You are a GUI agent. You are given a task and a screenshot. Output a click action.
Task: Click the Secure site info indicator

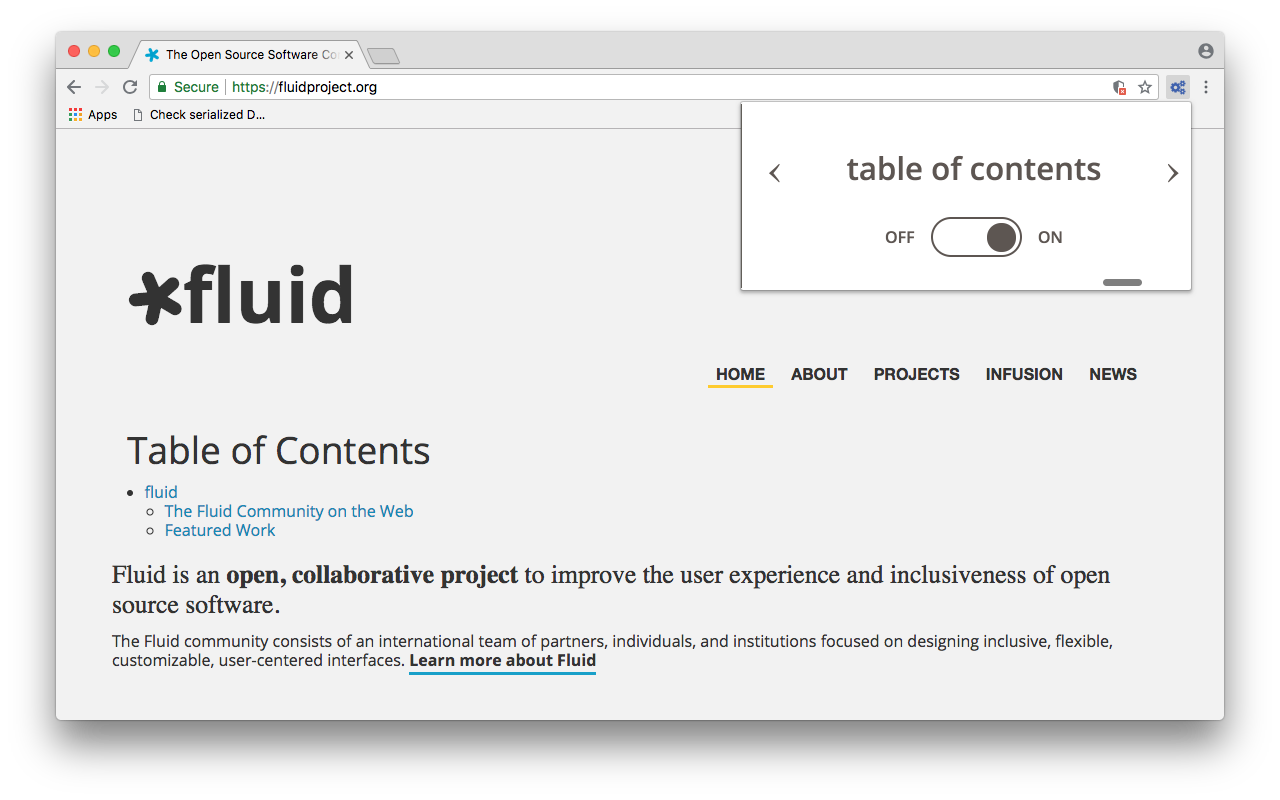[x=188, y=87]
